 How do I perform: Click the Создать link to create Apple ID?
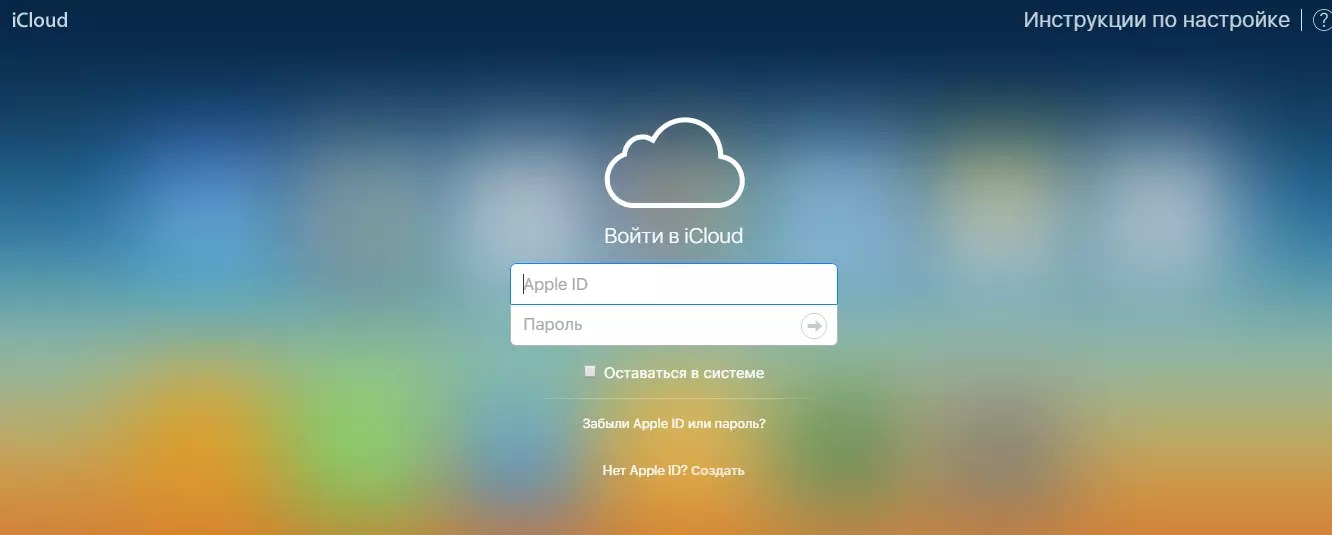coord(718,470)
